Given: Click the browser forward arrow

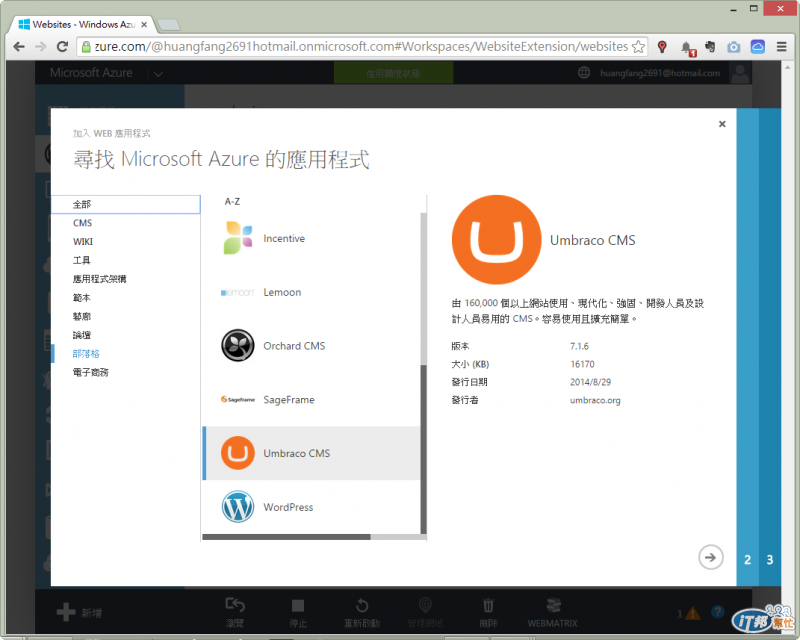Looking at the screenshot, I should coord(40,47).
